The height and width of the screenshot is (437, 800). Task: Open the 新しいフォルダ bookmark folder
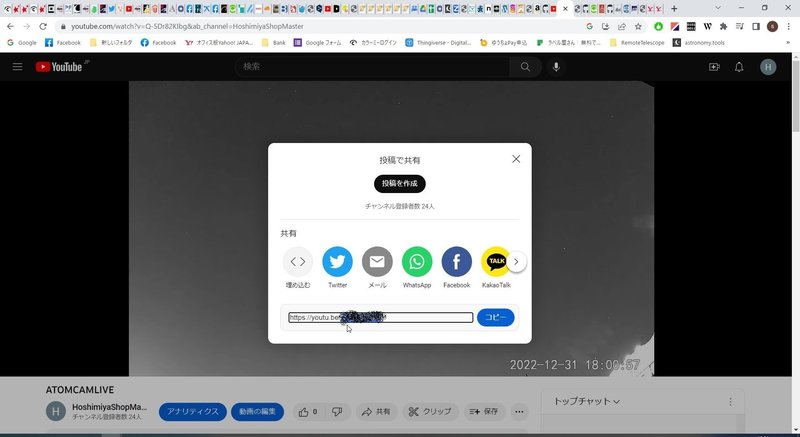pyautogui.click(x=111, y=43)
